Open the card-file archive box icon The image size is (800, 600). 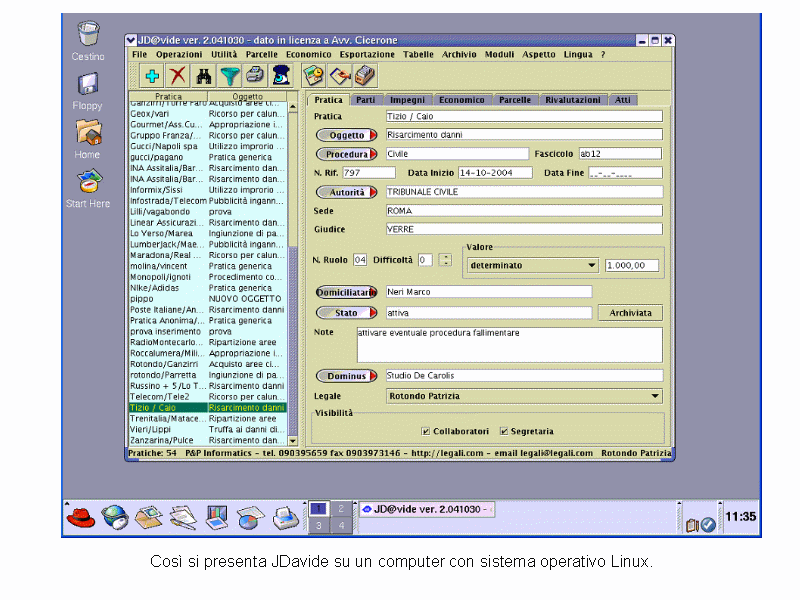[365, 77]
